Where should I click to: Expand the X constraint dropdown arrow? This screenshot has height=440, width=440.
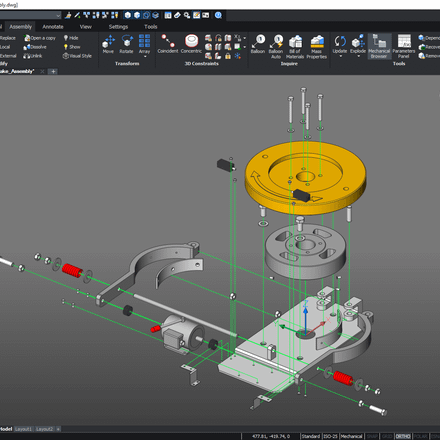click(x=245, y=38)
